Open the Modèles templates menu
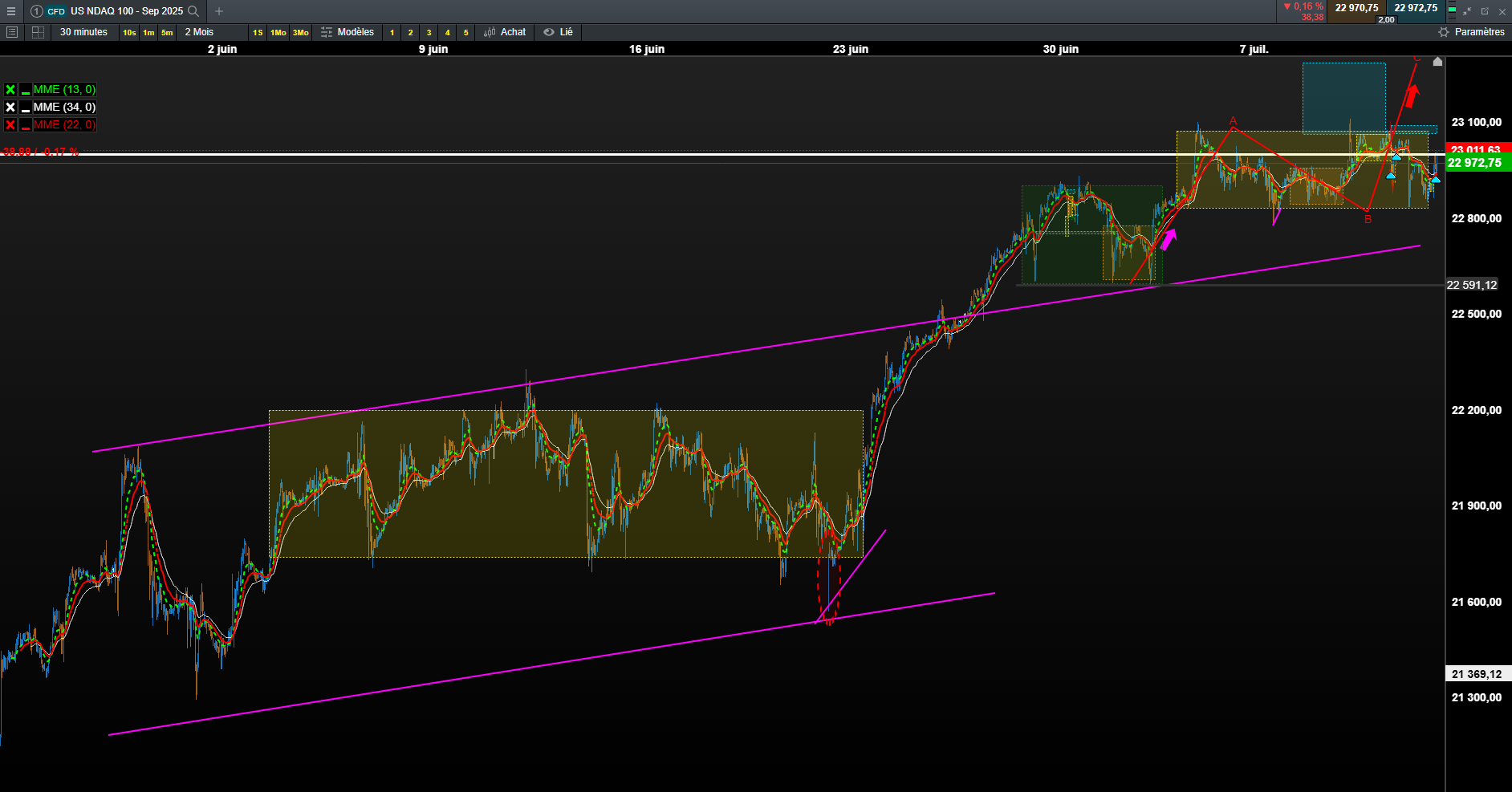The image size is (1512, 792). click(348, 32)
